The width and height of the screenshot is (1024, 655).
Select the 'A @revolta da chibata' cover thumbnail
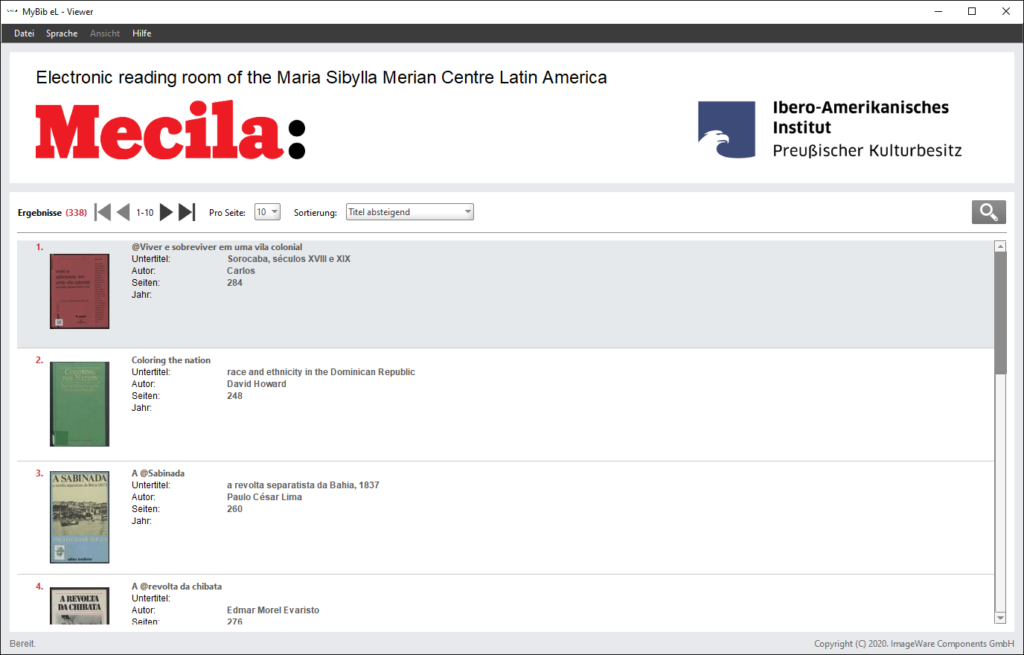coord(79,606)
